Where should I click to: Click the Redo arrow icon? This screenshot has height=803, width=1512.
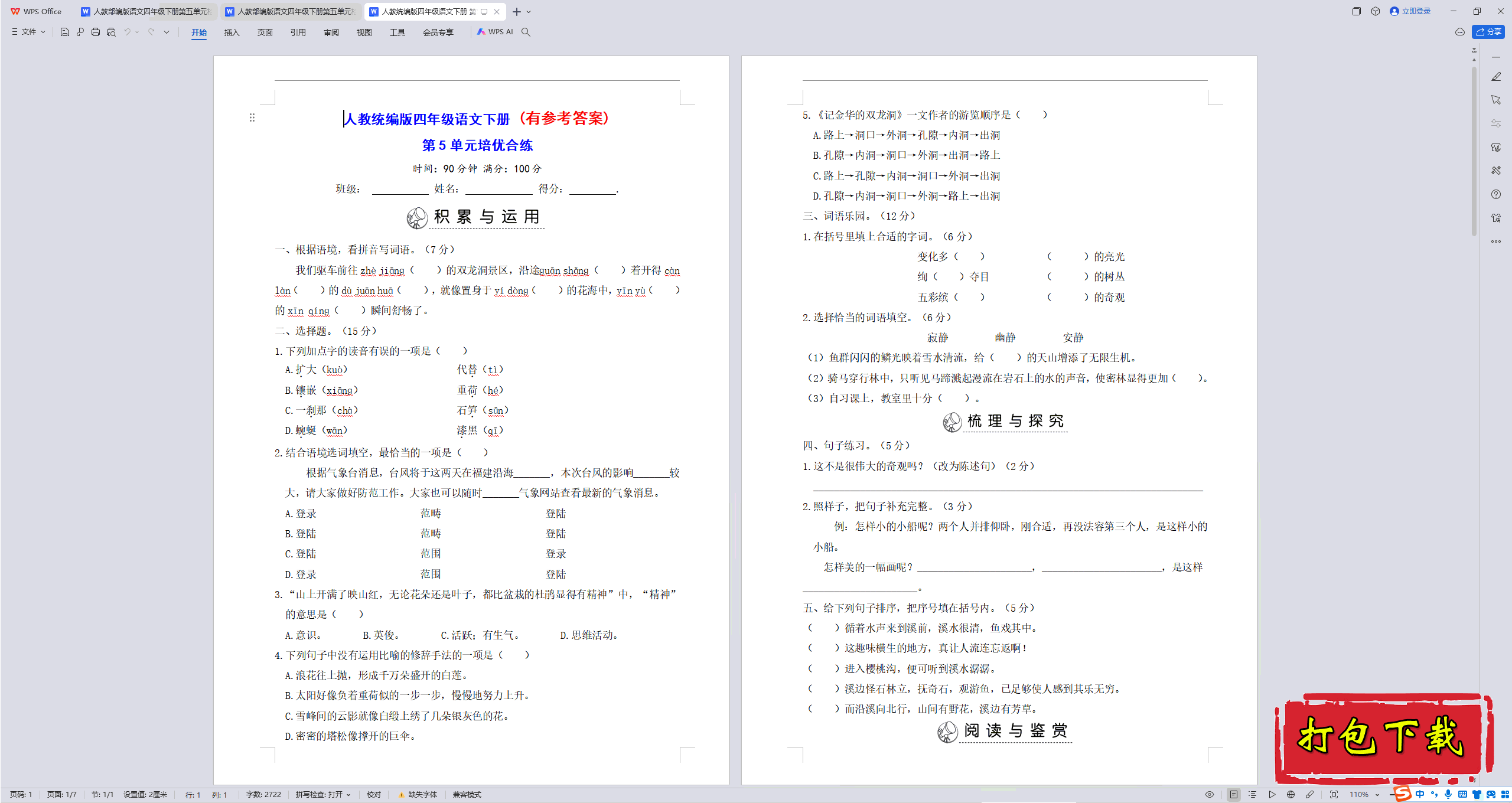point(151,32)
